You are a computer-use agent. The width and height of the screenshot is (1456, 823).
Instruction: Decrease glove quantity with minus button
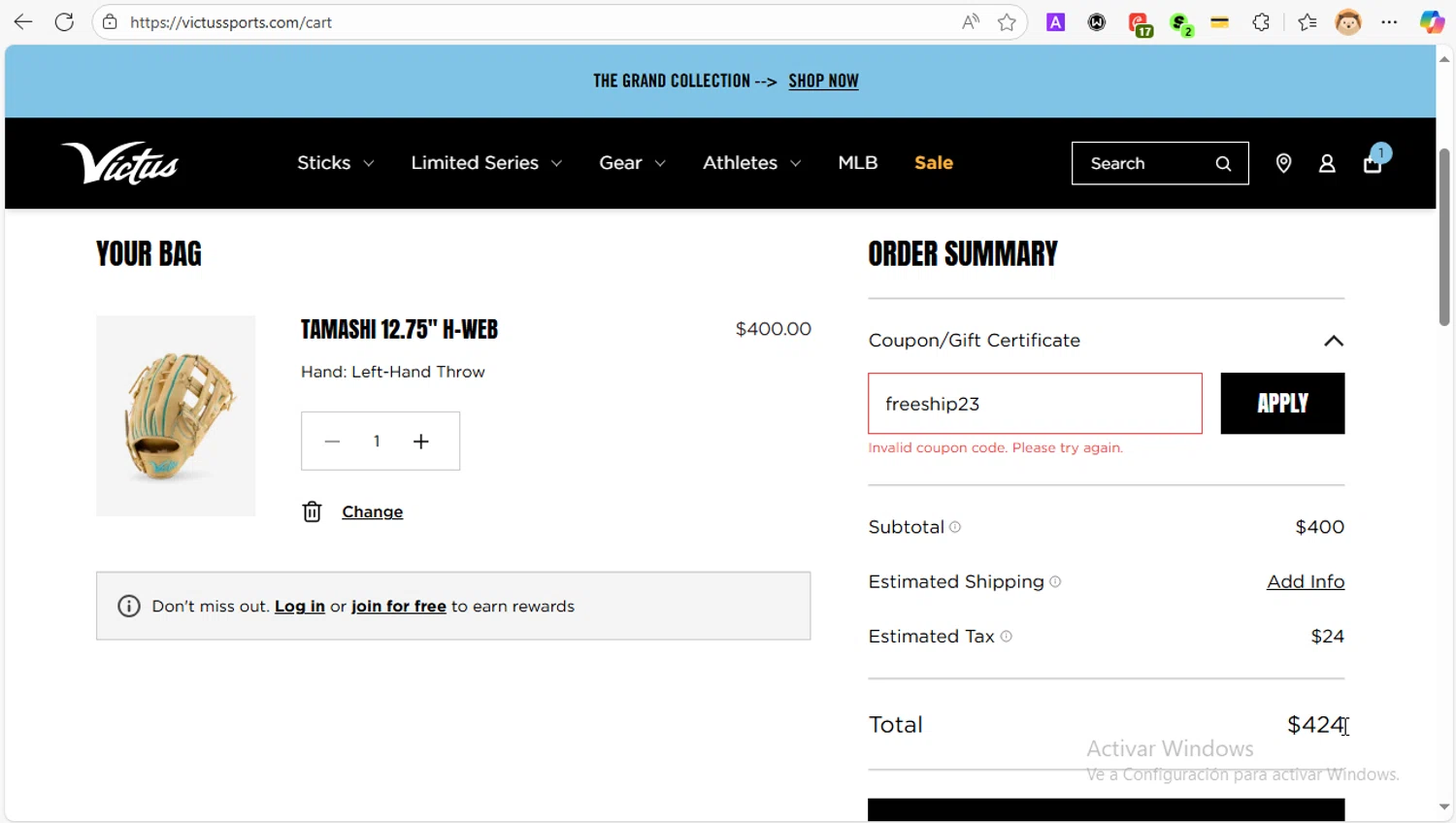pos(332,442)
